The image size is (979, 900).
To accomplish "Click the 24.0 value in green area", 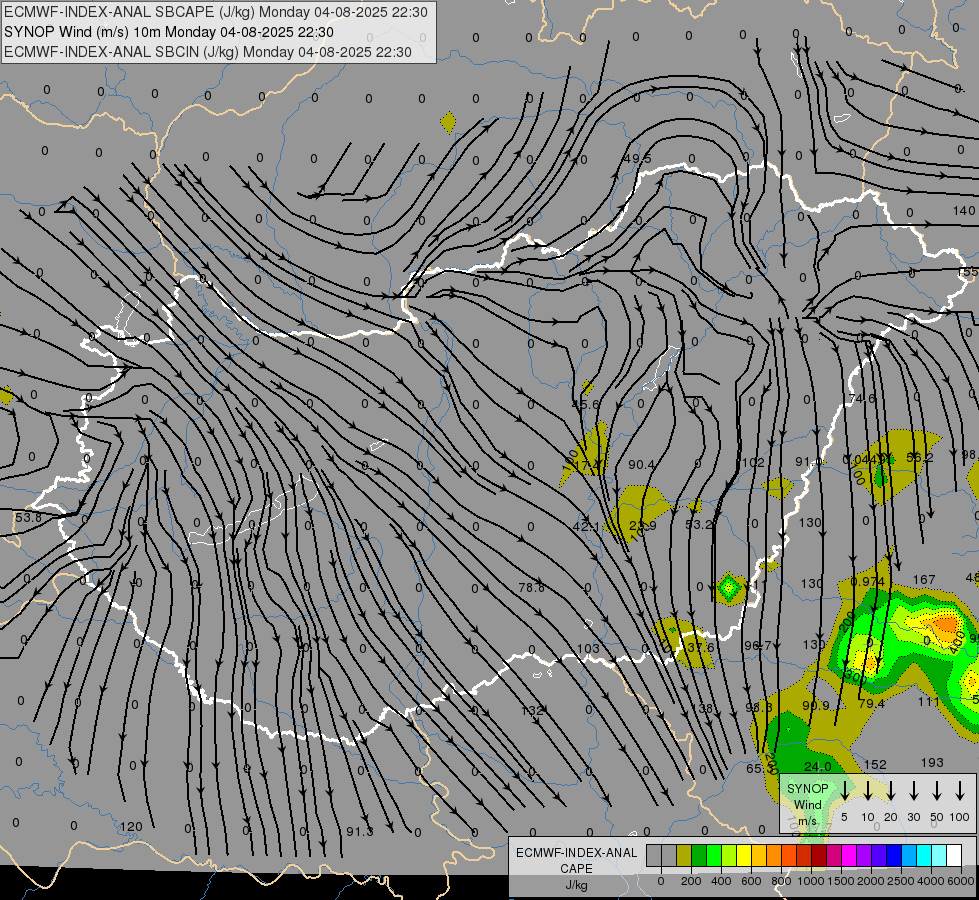I will pyautogui.click(x=817, y=766).
